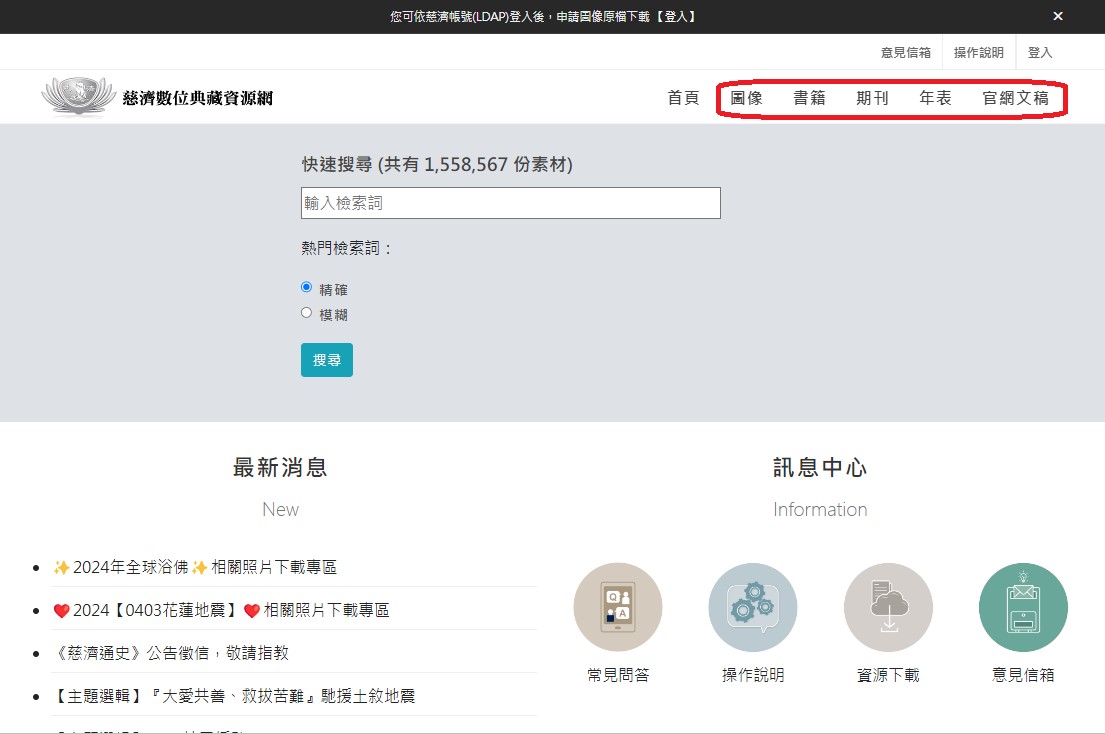Open the 《慈濟通史》公告徵信 news link
Screen dimensions: 1105x734
click(x=171, y=653)
